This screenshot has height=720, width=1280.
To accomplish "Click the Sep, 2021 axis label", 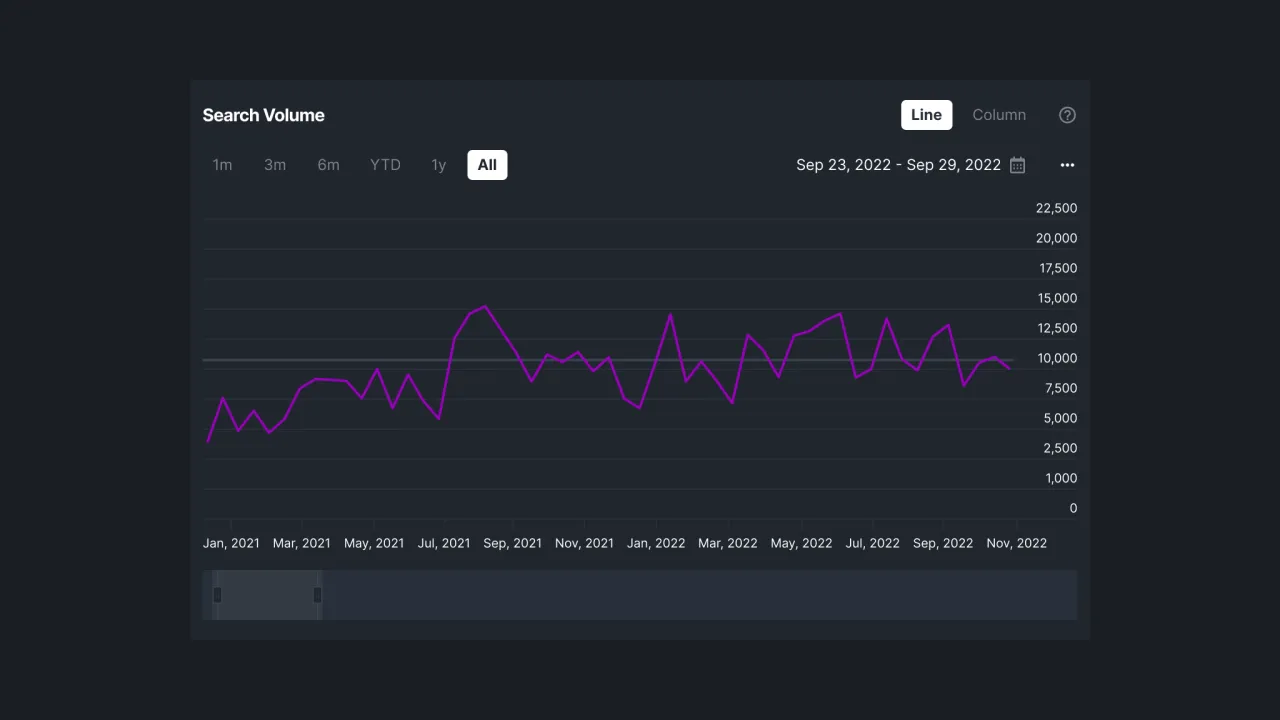I will coord(512,543).
